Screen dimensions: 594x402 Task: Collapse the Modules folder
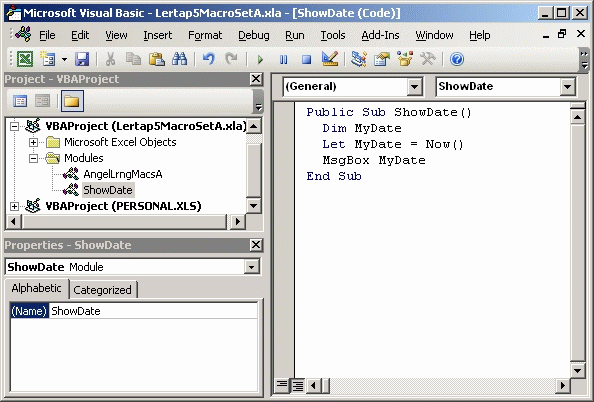pyautogui.click(x=34, y=158)
